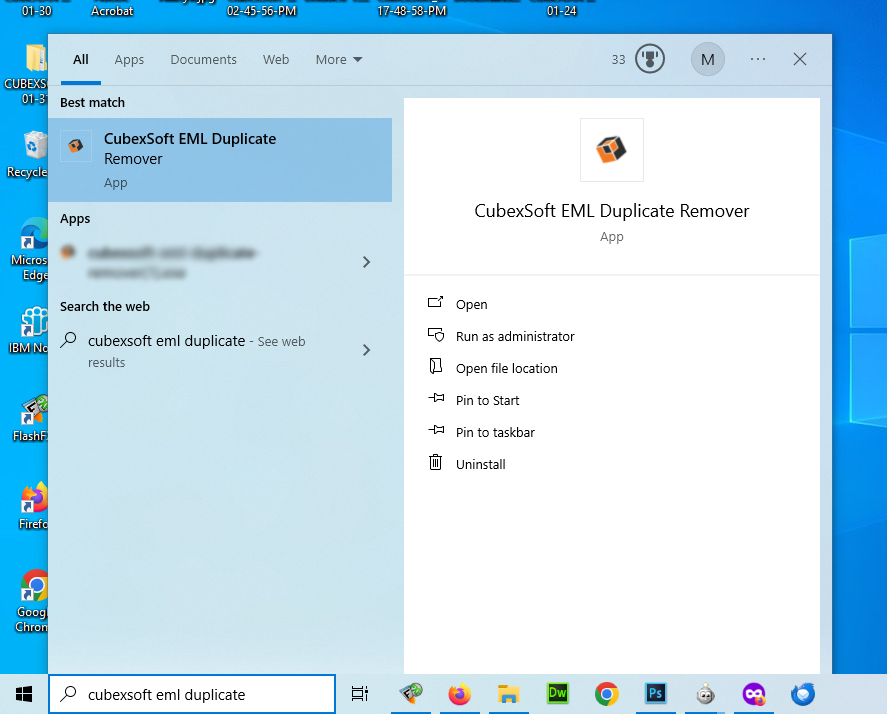Screen dimensions: 887x714
Task: Select Pin to taskbar
Action: coord(495,432)
